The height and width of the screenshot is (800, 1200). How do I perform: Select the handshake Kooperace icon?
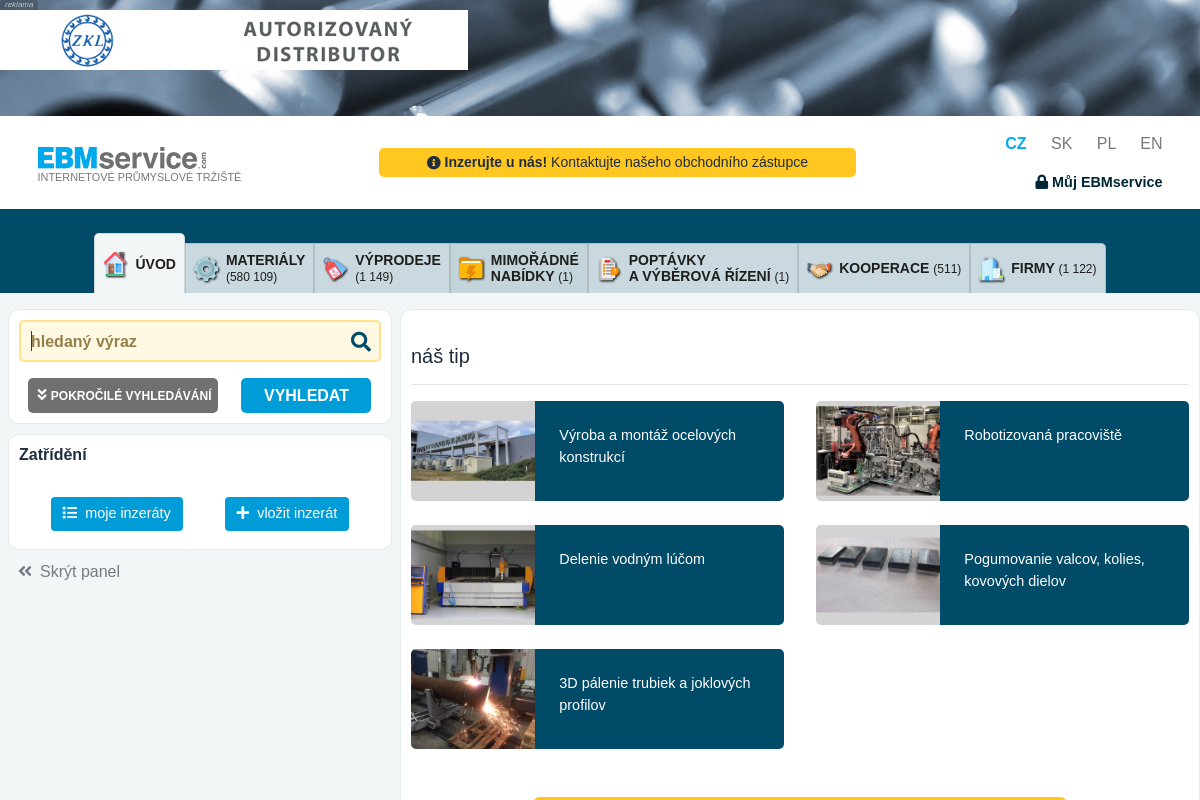820,269
